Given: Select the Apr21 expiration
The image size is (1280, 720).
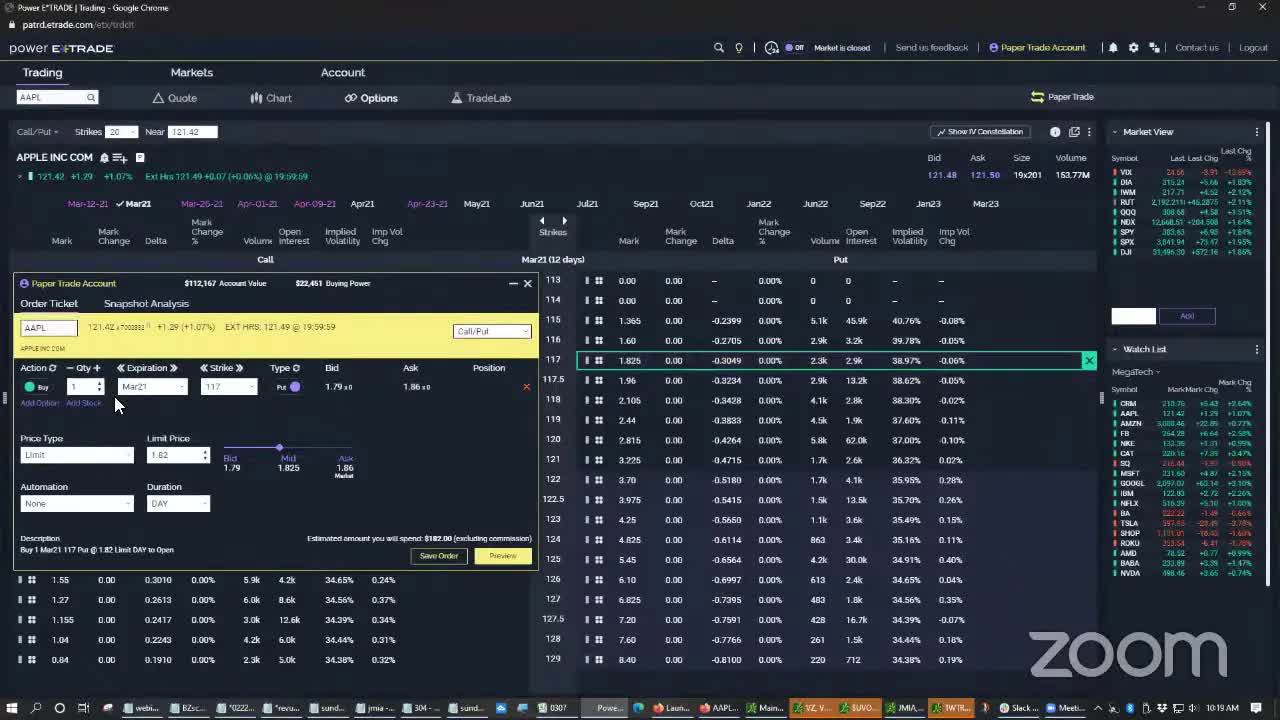Looking at the screenshot, I should coord(362,204).
